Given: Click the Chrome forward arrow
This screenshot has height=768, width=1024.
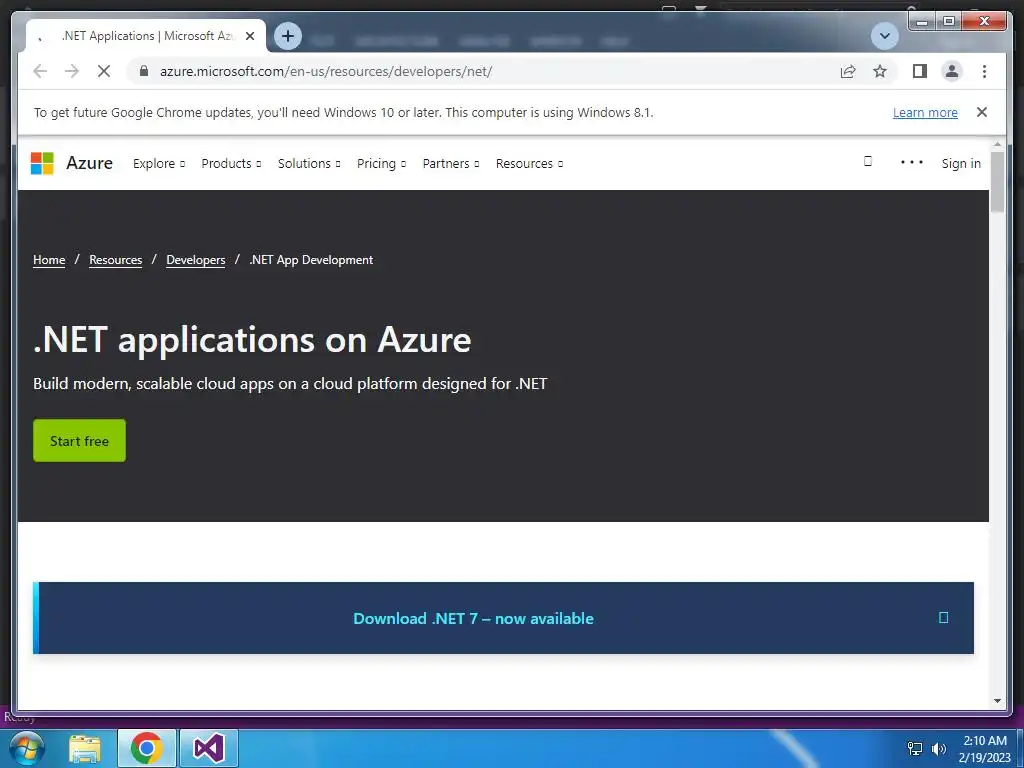Looking at the screenshot, I should [72, 71].
